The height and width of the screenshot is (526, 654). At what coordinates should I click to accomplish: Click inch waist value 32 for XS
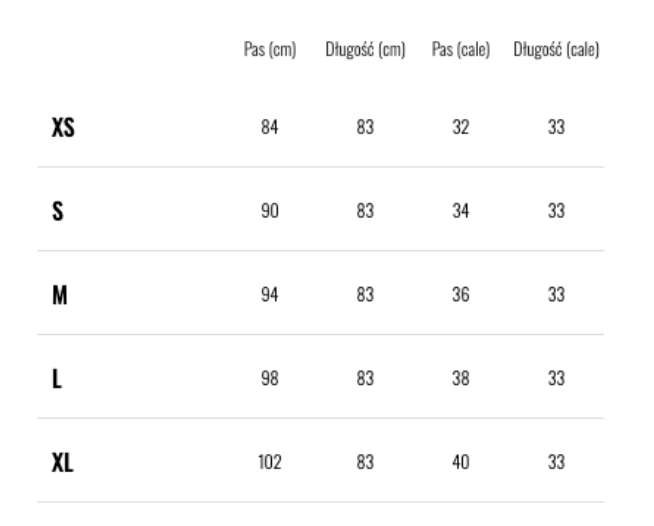point(460,128)
